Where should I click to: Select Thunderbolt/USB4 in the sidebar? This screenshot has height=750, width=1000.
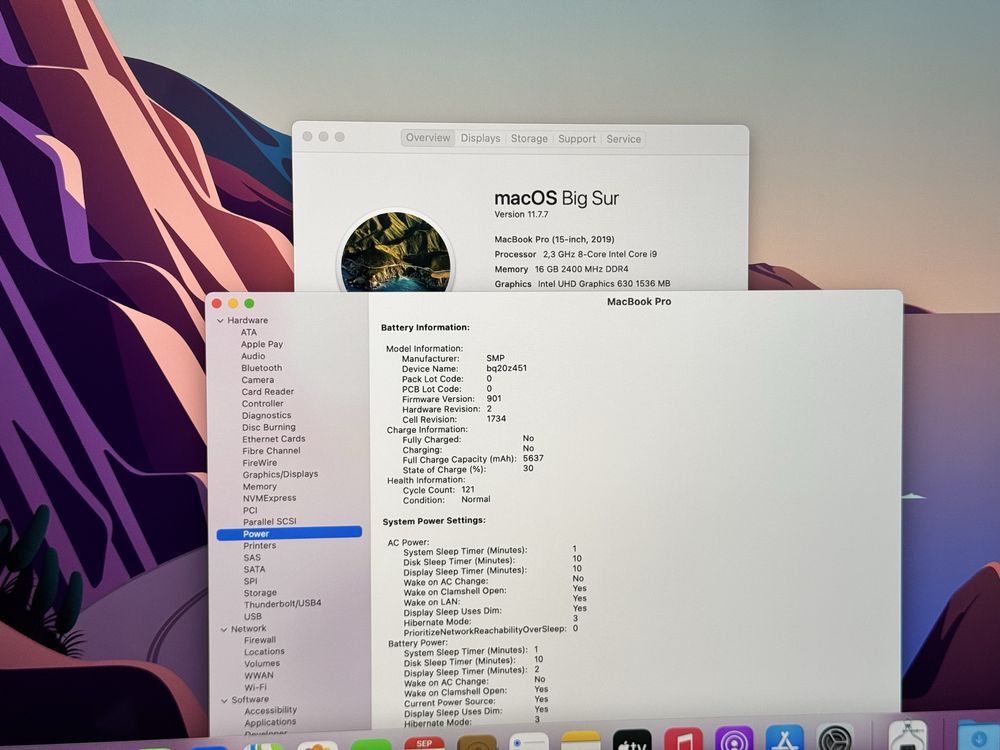pyautogui.click(x=283, y=604)
